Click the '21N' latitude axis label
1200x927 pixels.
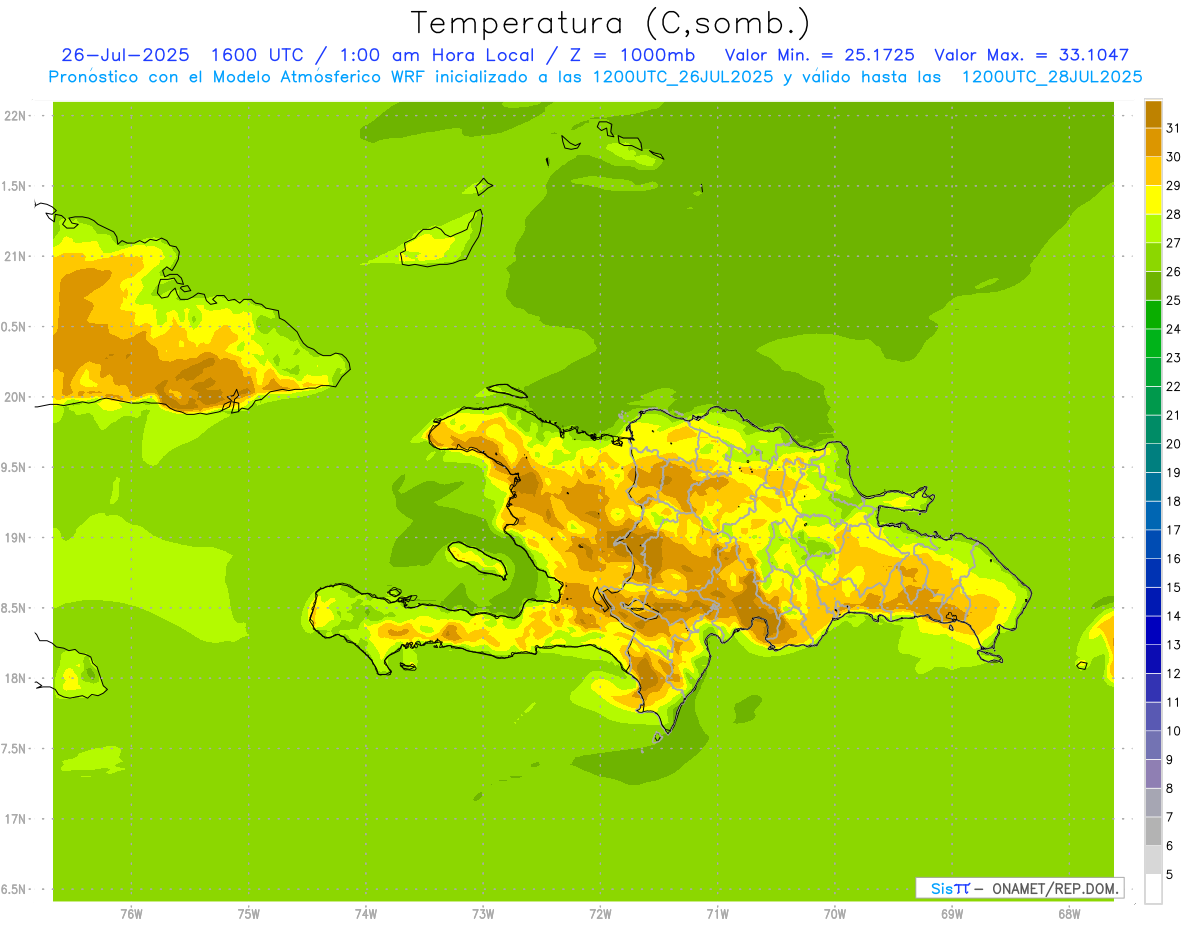click(x=15, y=257)
